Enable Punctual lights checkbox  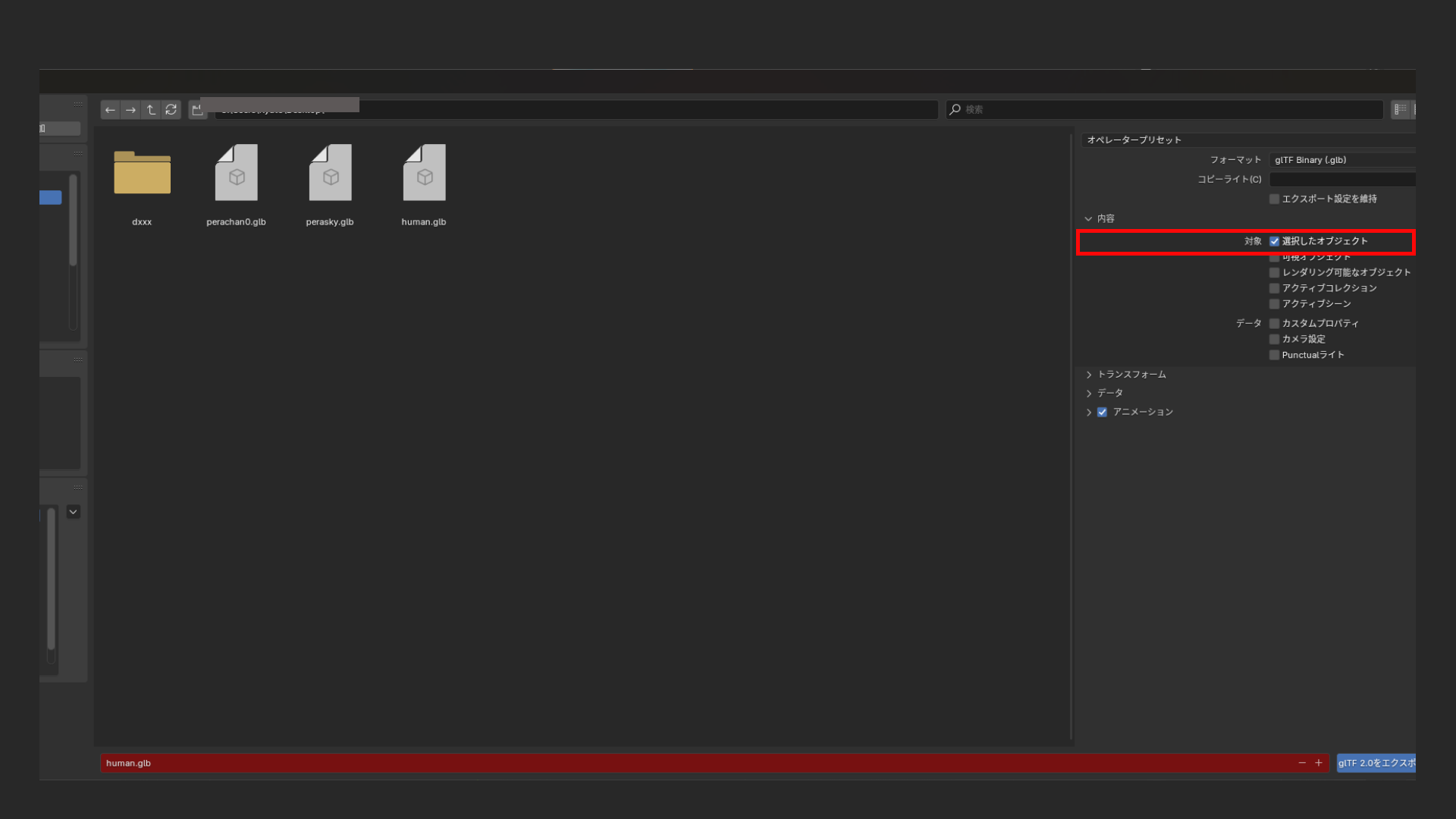tap(1274, 355)
